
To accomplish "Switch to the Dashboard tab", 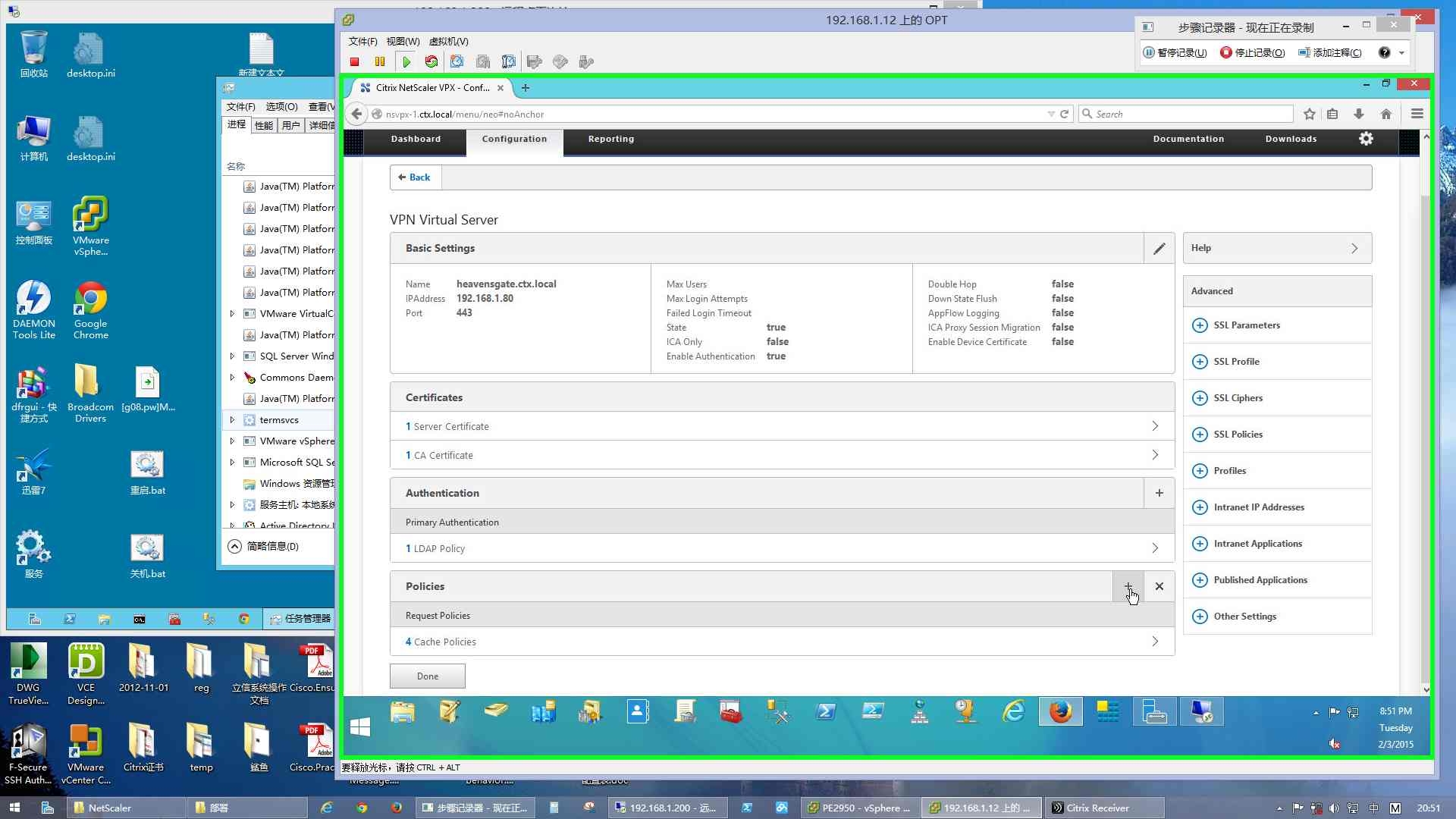I will tap(416, 140).
